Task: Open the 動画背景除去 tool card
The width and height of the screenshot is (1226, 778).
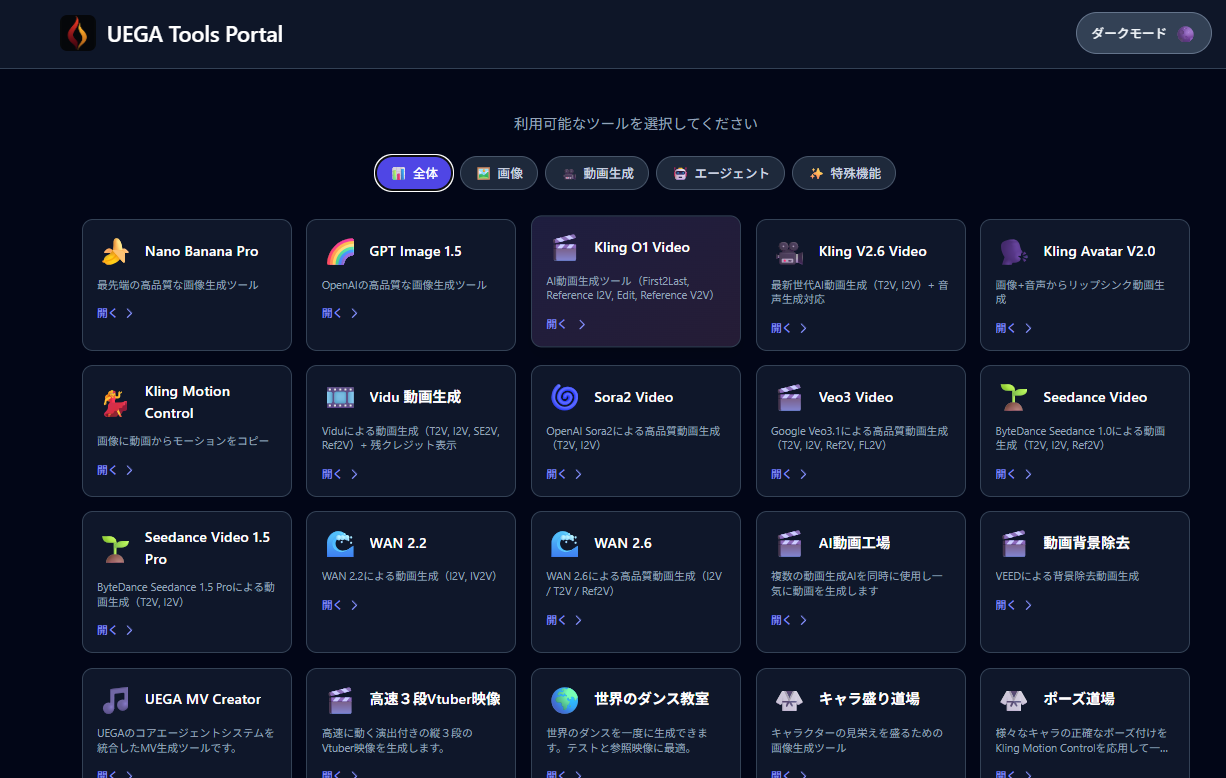Action: pos(1084,580)
